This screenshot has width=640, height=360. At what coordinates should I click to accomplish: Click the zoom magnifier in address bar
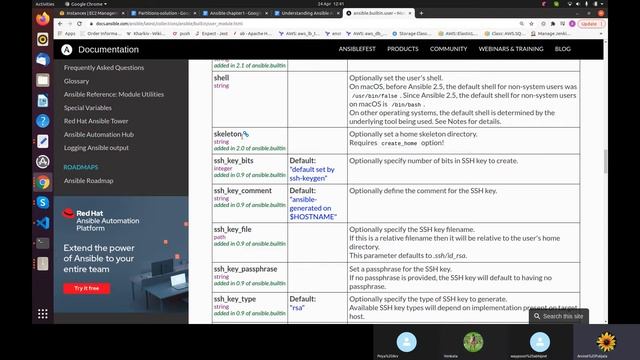(x=522, y=24)
